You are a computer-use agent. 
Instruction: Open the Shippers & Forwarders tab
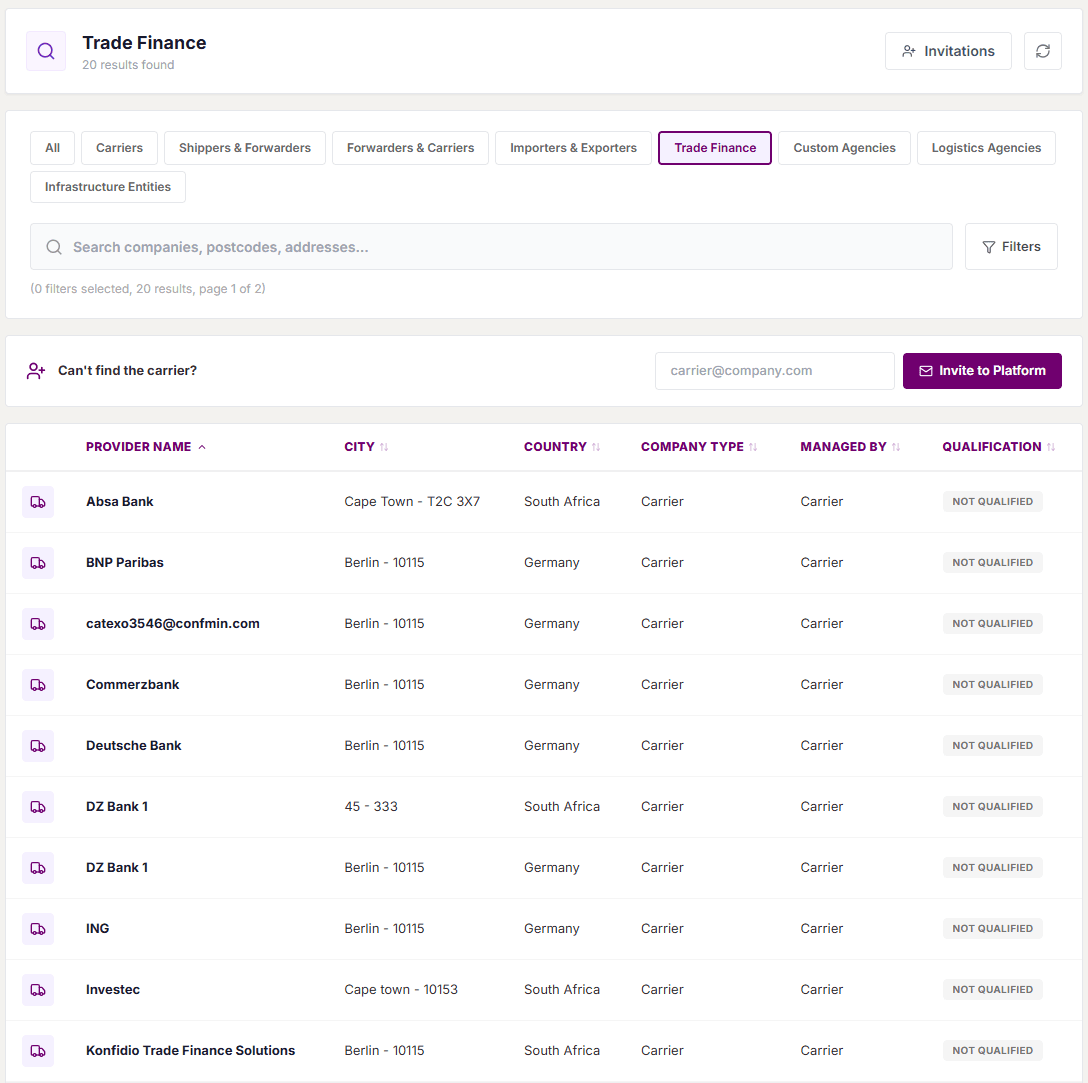tap(245, 148)
